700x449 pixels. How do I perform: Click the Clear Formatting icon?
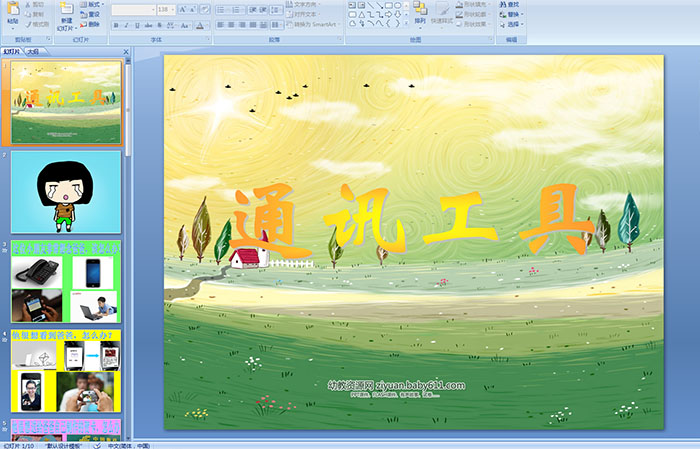click(205, 9)
